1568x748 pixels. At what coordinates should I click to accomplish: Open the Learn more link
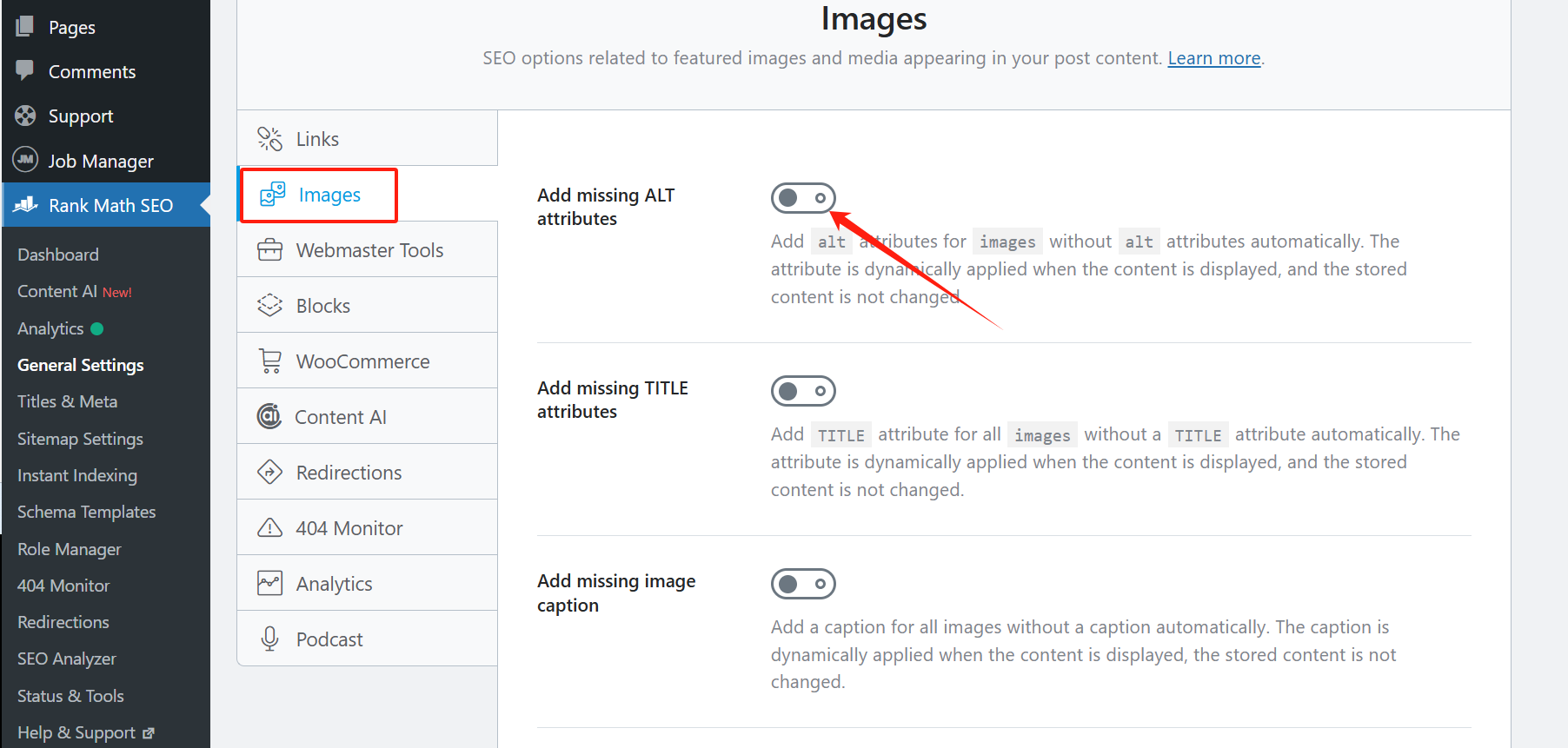click(1213, 58)
